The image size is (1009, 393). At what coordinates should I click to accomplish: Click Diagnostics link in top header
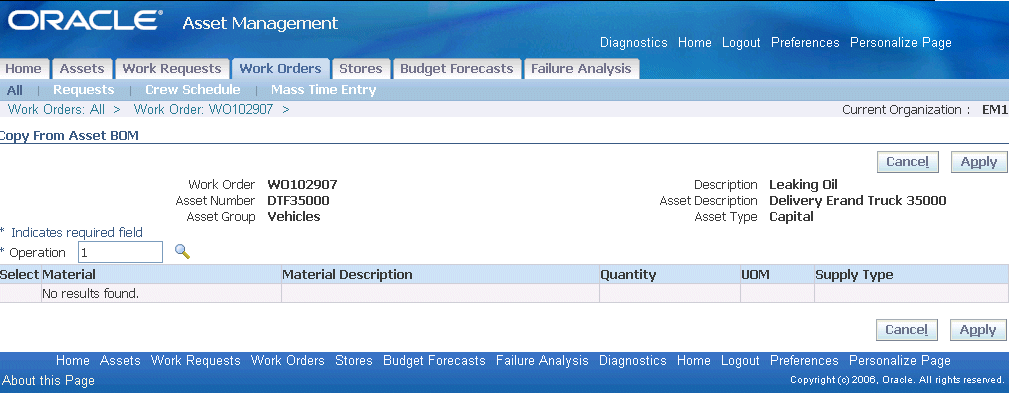point(634,42)
